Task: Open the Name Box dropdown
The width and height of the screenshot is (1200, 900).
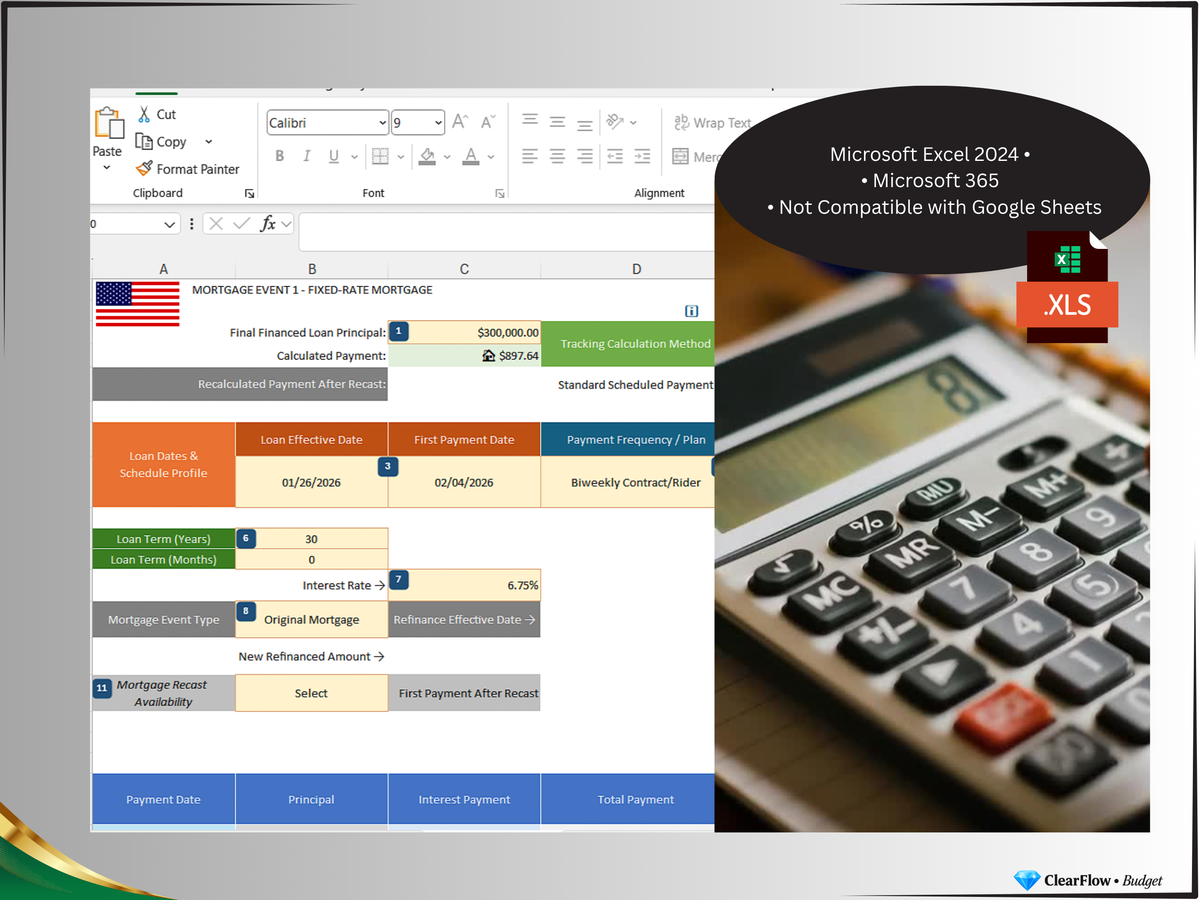Action: click(170, 224)
